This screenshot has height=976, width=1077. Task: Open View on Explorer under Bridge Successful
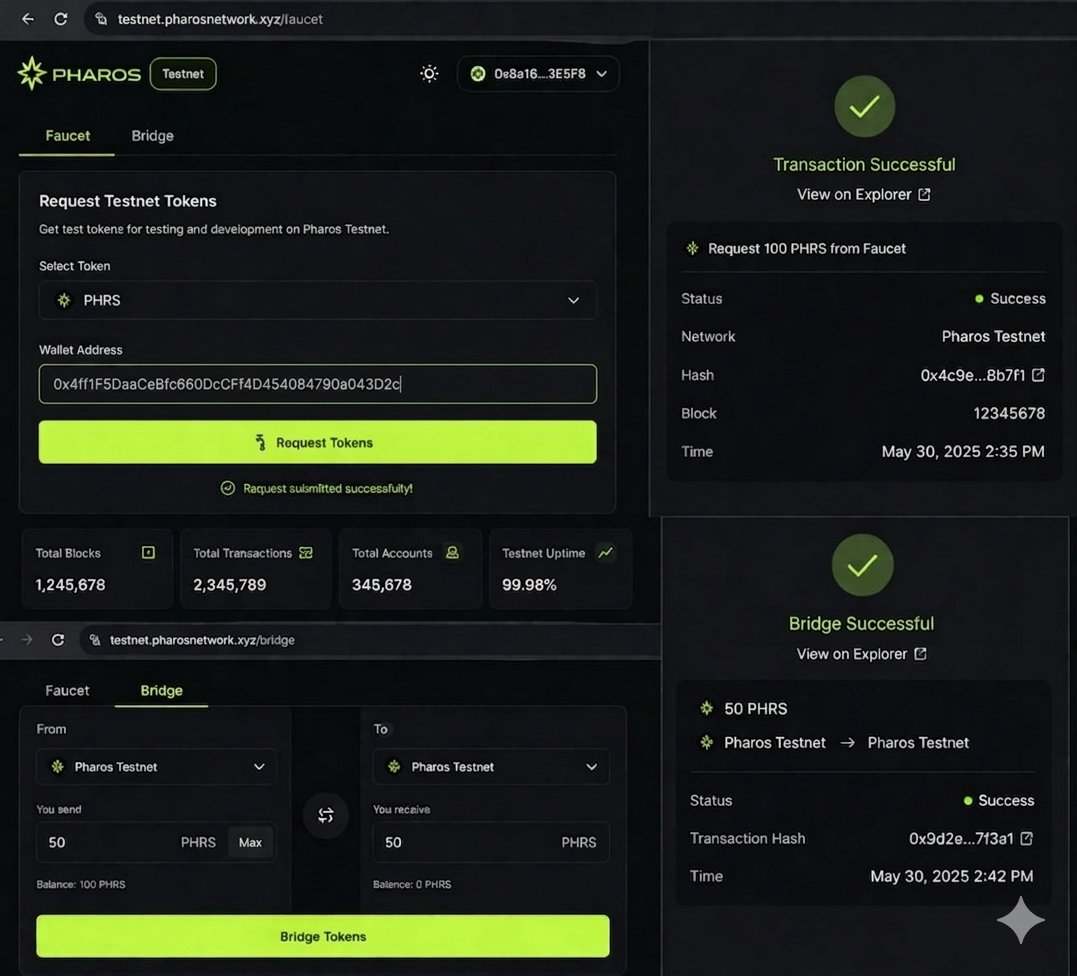pos(861,654)
